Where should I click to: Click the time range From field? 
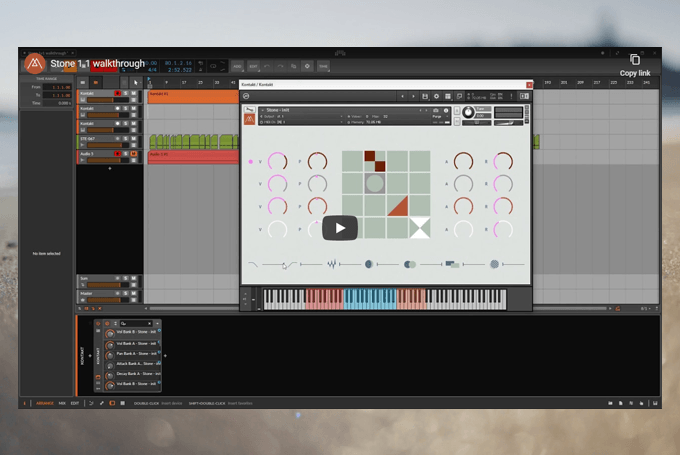pos(57,87)
